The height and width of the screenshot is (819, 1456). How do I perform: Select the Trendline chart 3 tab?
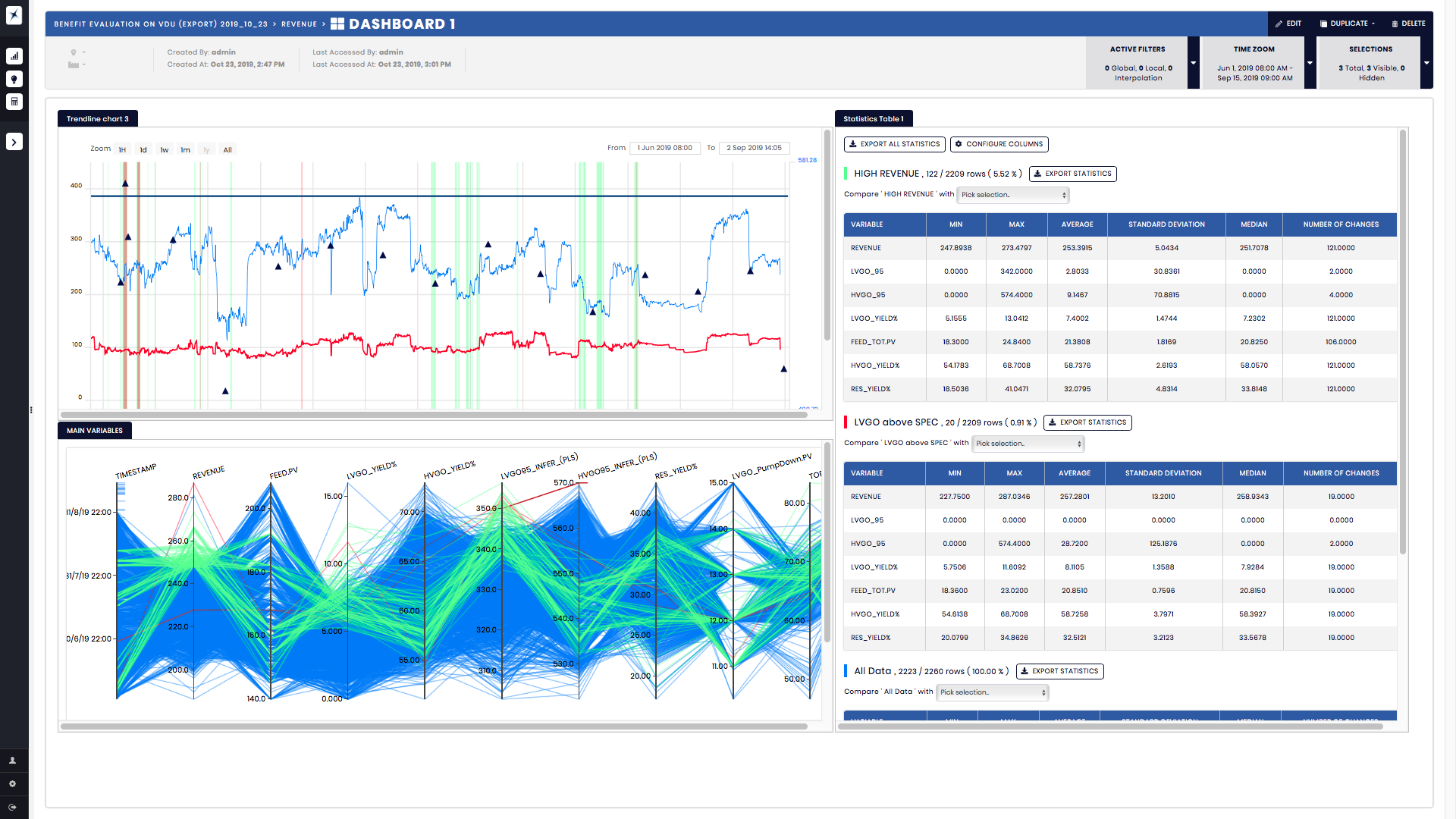98,119
